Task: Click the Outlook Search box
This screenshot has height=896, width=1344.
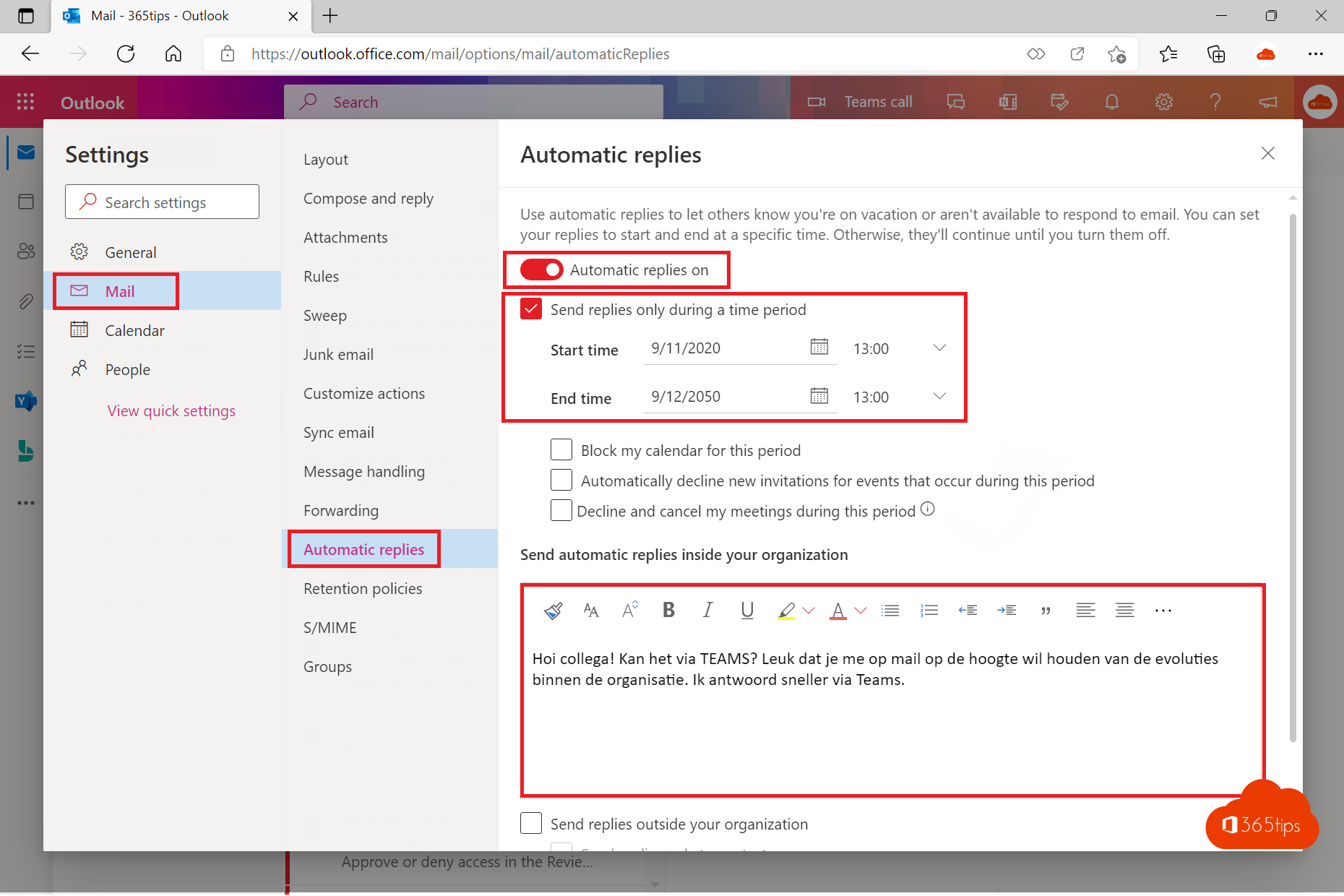Action: click(473, 102)
